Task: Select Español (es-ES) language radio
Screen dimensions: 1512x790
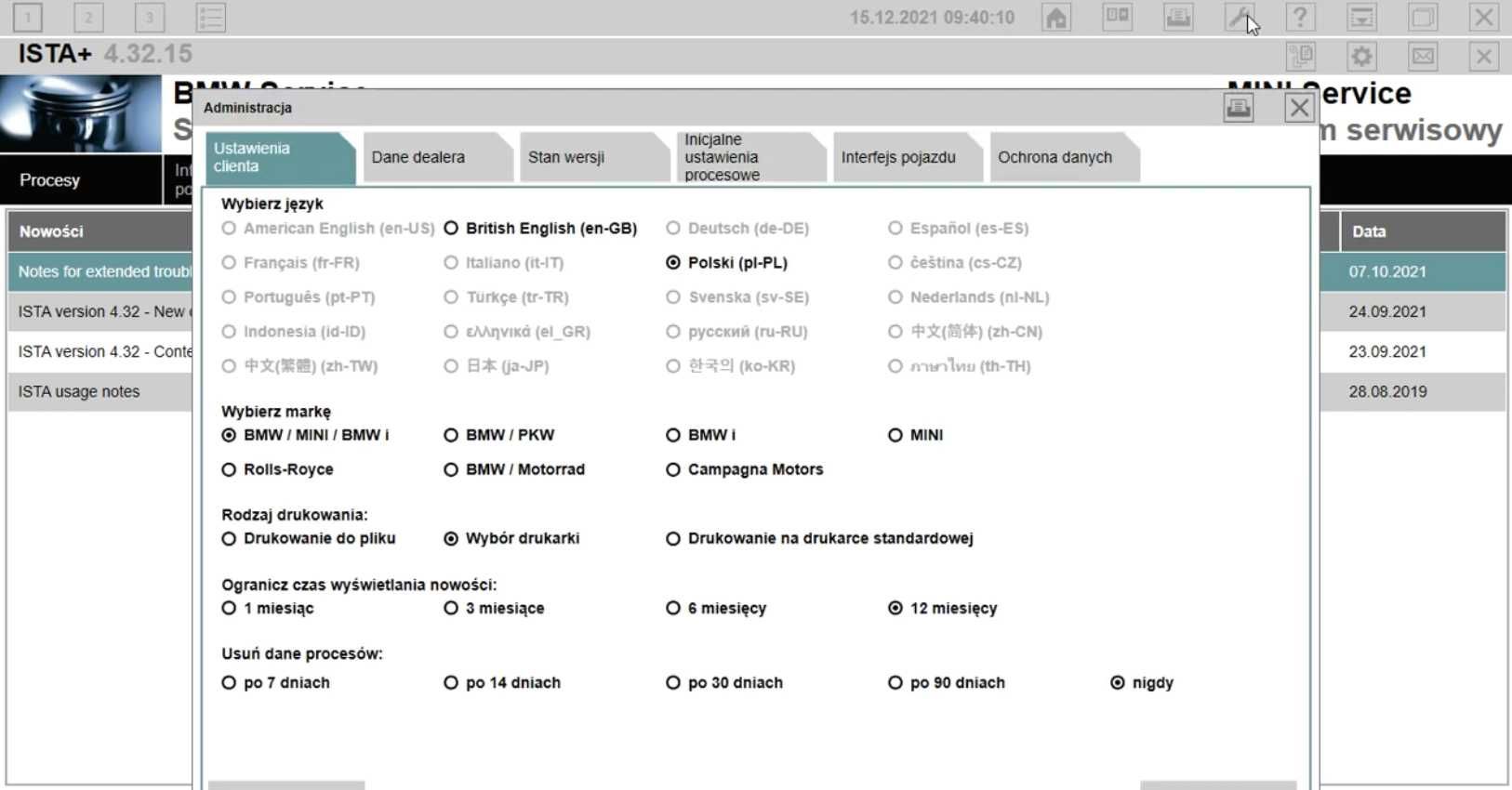Action: tap(959, 229)
